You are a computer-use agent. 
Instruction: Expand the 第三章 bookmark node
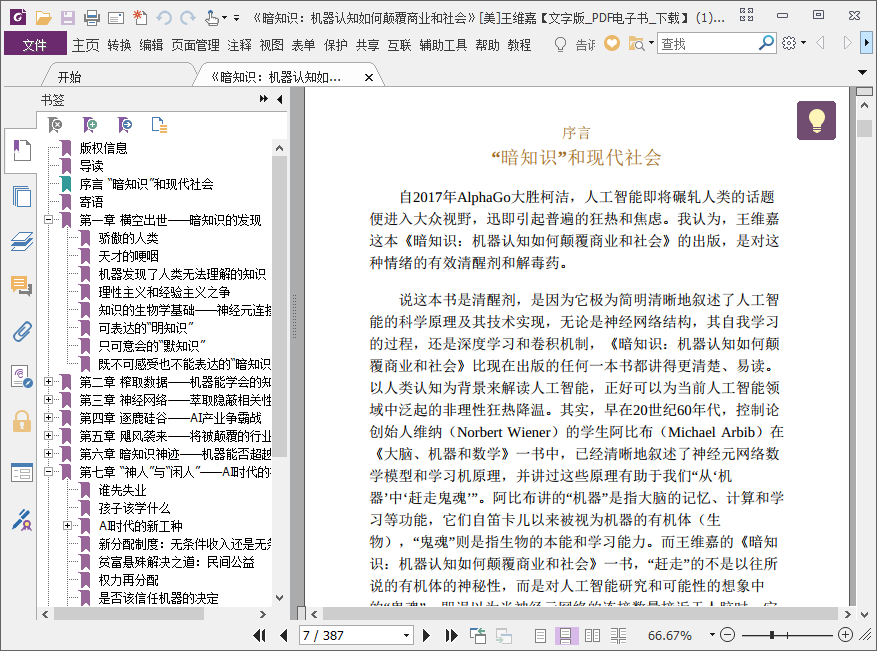[x=49, y=399]
